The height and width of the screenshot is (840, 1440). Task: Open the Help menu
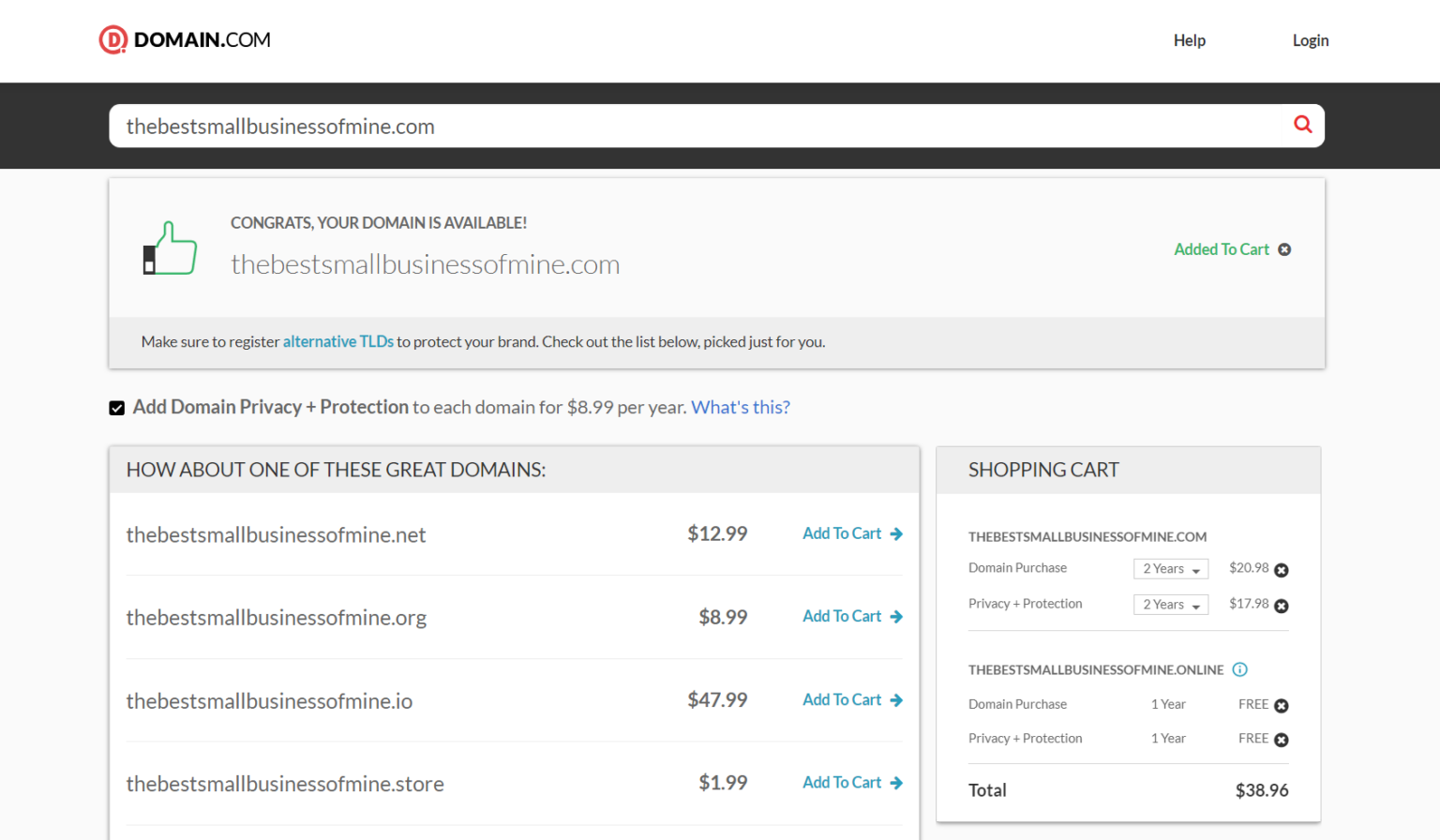coord(1189,40)
